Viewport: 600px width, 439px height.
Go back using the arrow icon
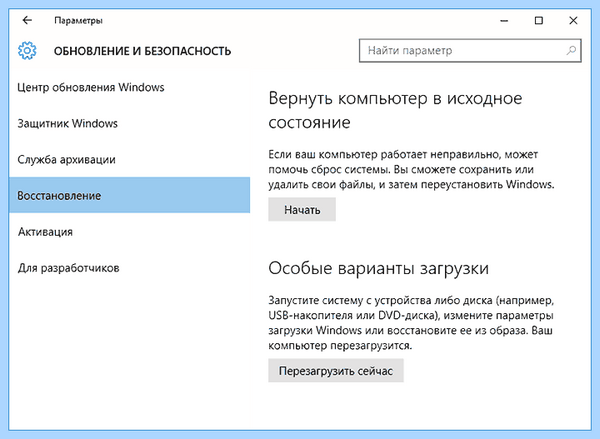click(27, 20)
